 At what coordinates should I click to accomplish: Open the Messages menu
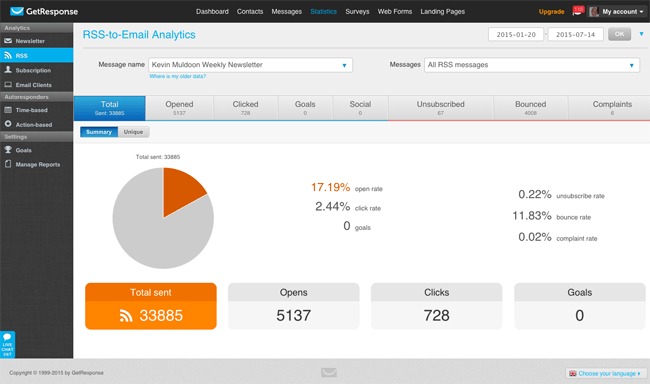286,12
